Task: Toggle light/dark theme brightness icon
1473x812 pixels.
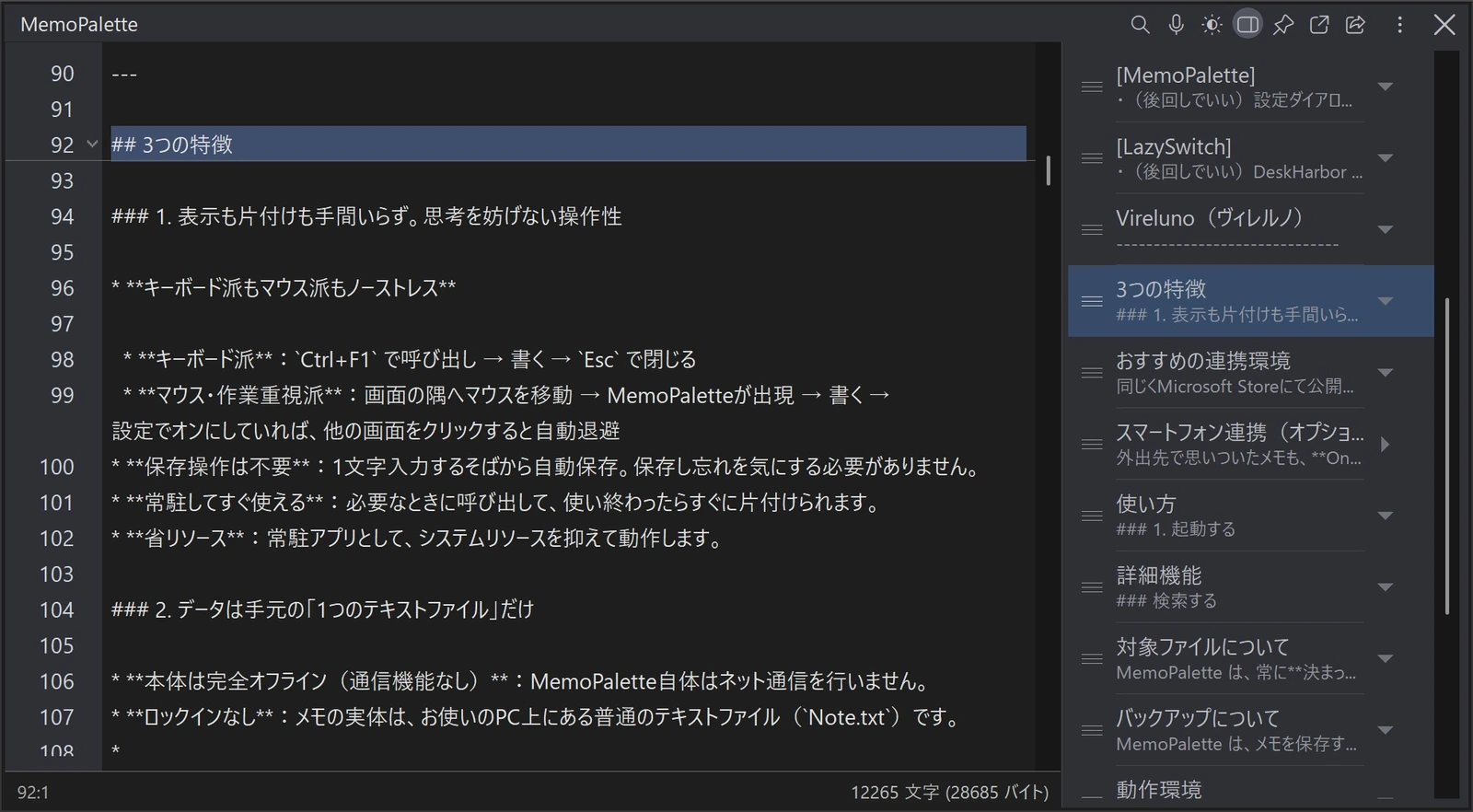Action: pos(1212,25)
